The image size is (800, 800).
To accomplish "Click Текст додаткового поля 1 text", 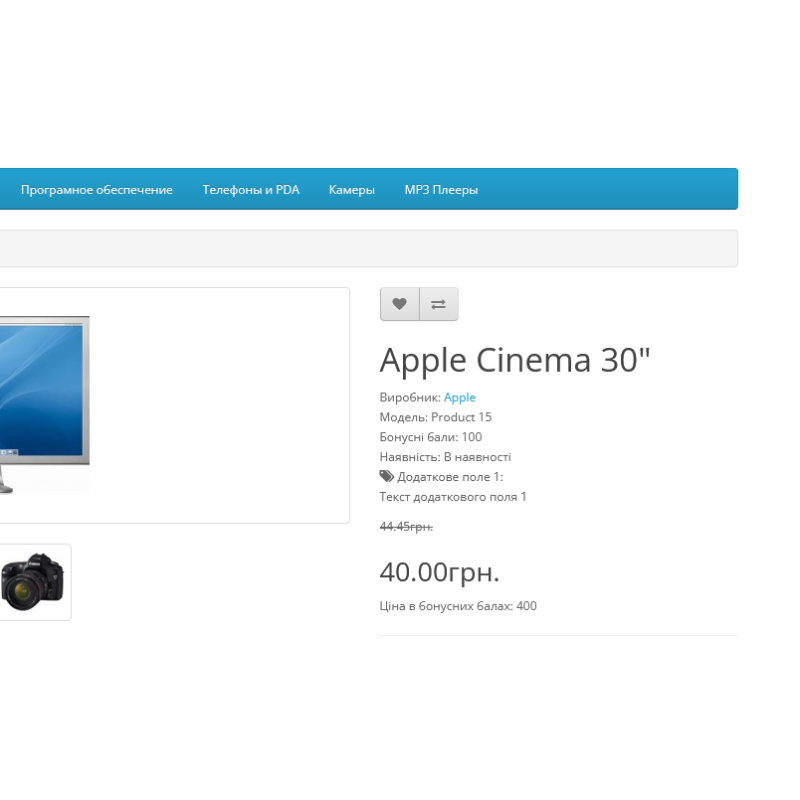I will pyautogui.click(x=452, y=497).
